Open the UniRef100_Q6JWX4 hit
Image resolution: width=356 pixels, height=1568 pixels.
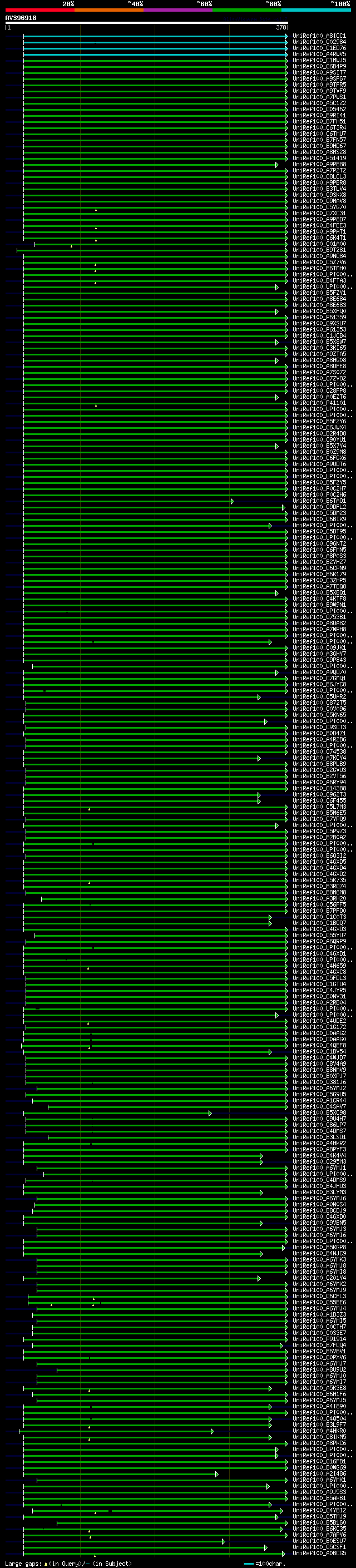[x=319, y=427]
